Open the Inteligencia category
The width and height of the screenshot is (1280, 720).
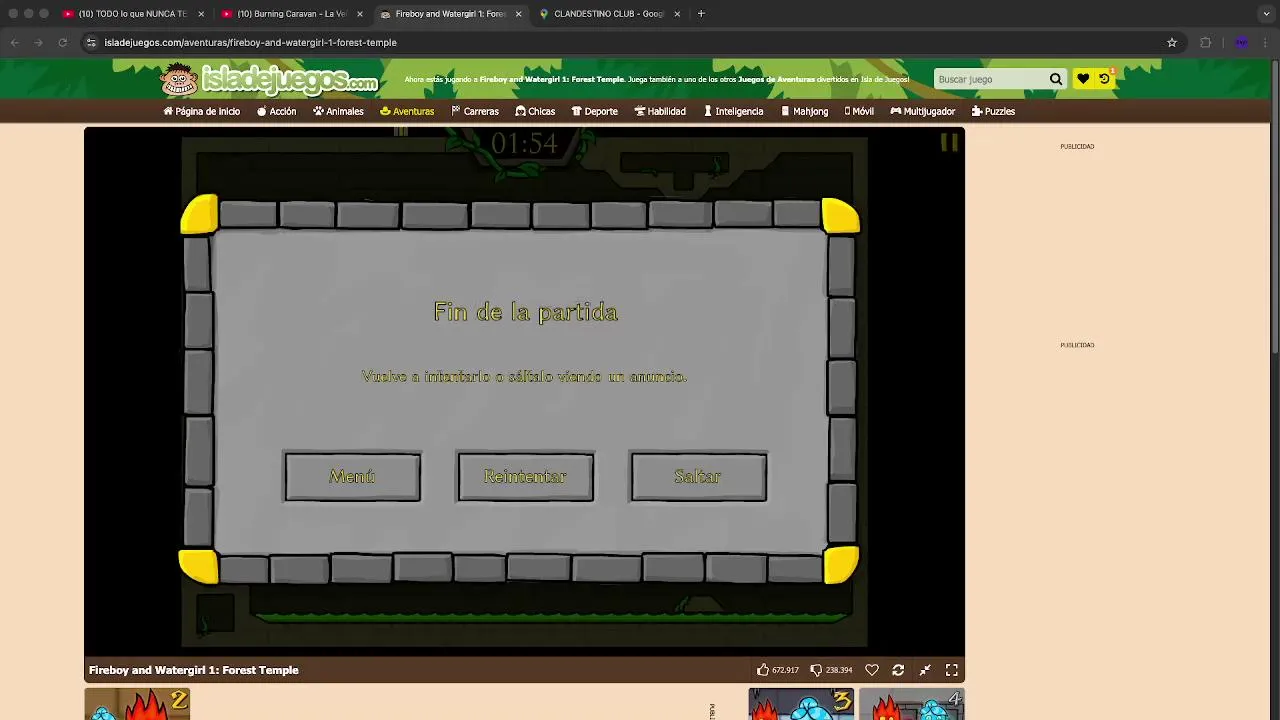733,111
